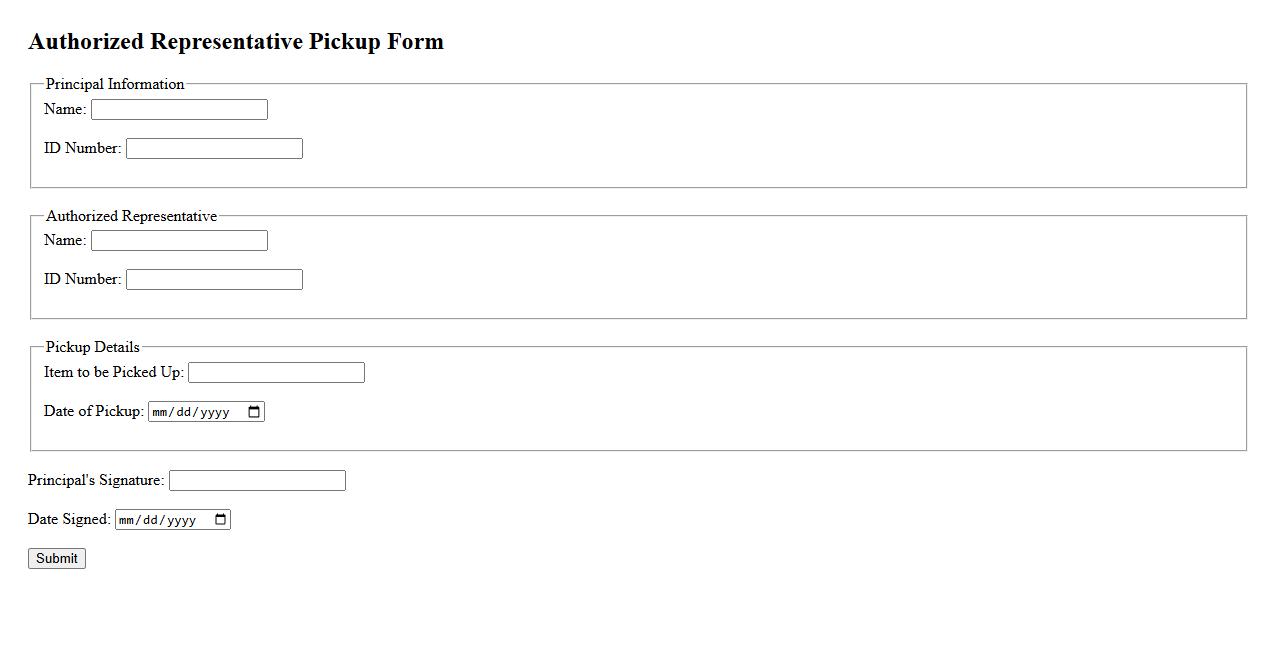Click the "Item to be Picked Up:" label
Image resolution: width=1278 pixels, height=650 pixels.
[x=113, y=372]
